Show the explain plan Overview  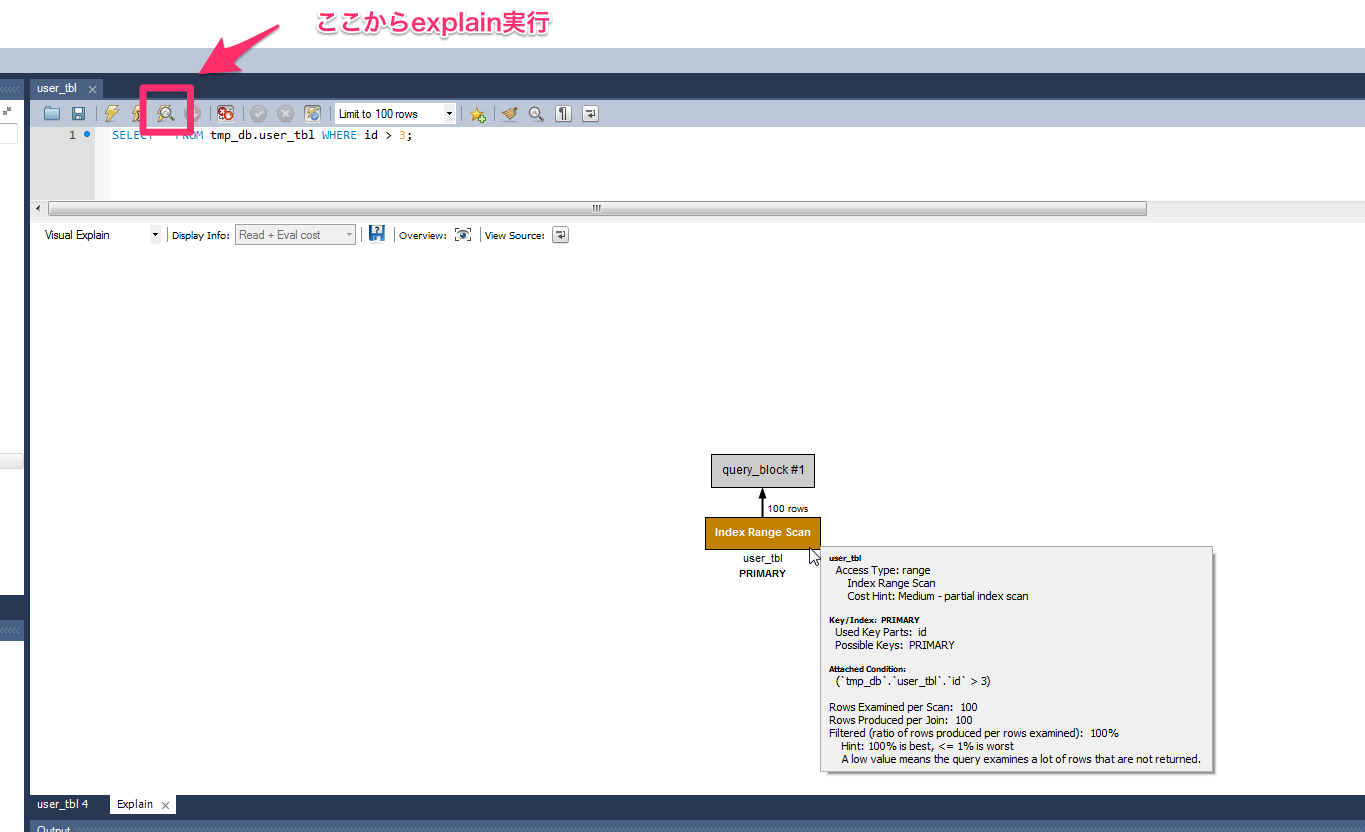[x=462, y=234]
